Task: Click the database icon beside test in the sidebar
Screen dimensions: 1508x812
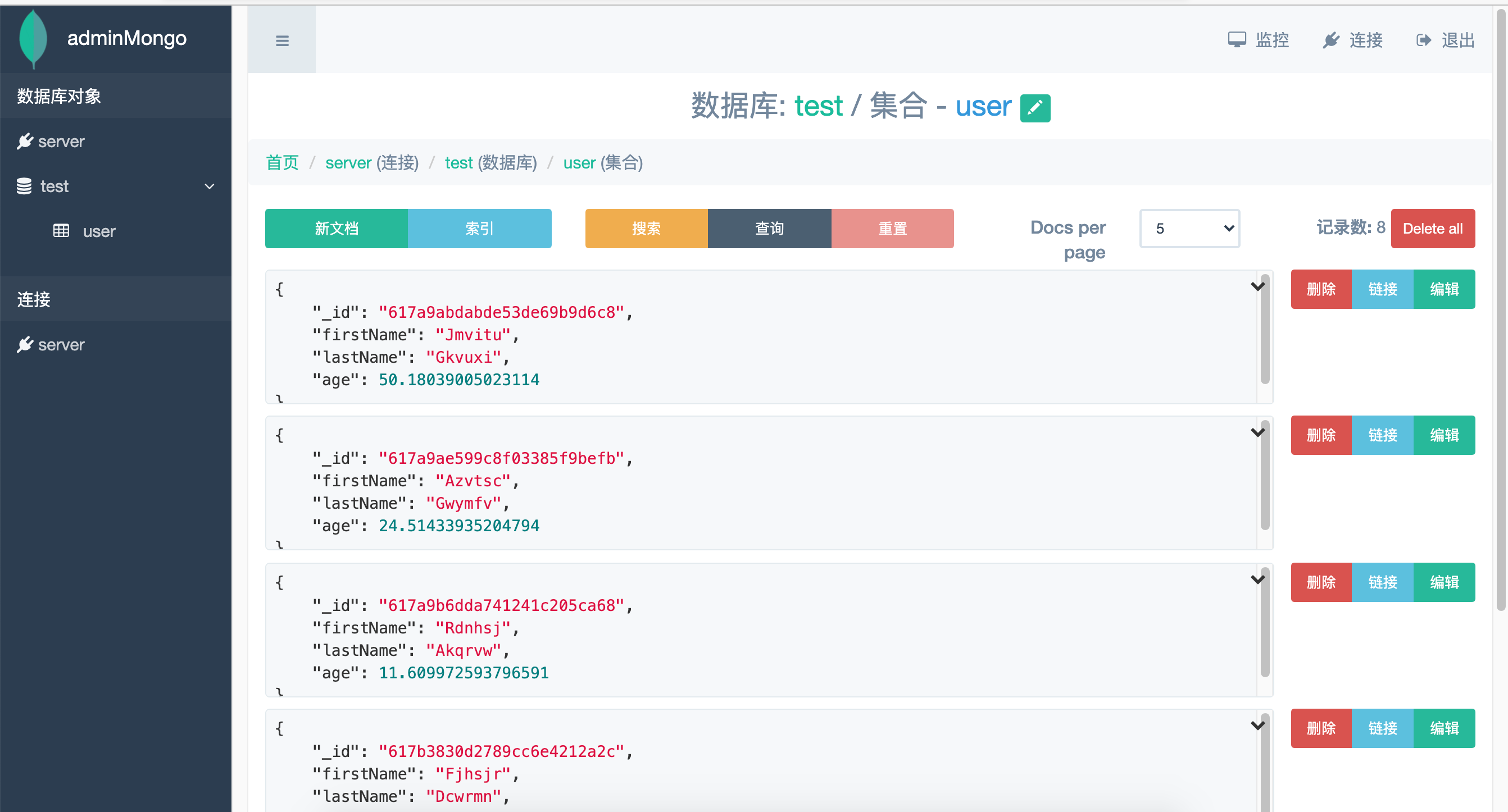Action: pyautogui.click(x=24, y=186)
